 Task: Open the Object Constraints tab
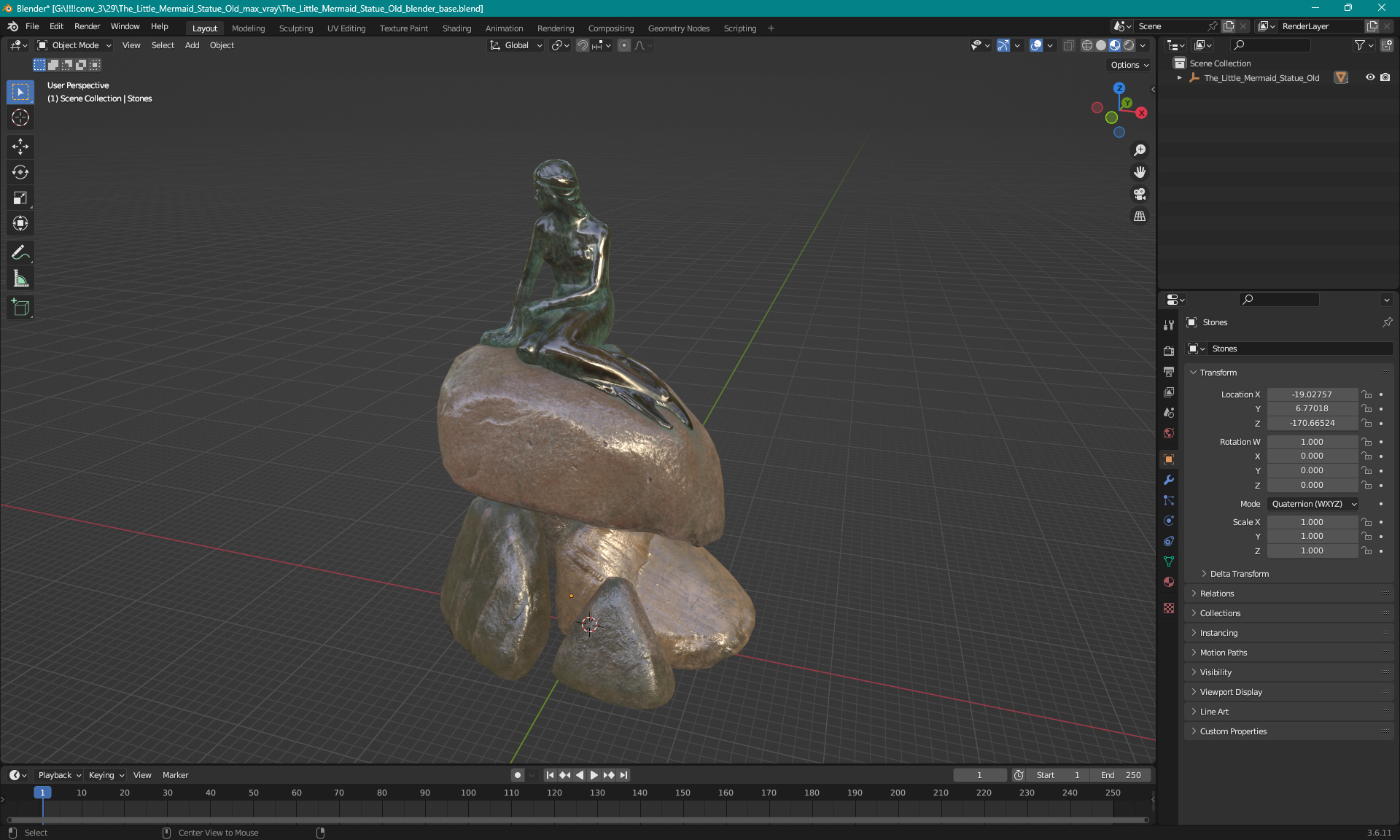tap(1169, 541)
